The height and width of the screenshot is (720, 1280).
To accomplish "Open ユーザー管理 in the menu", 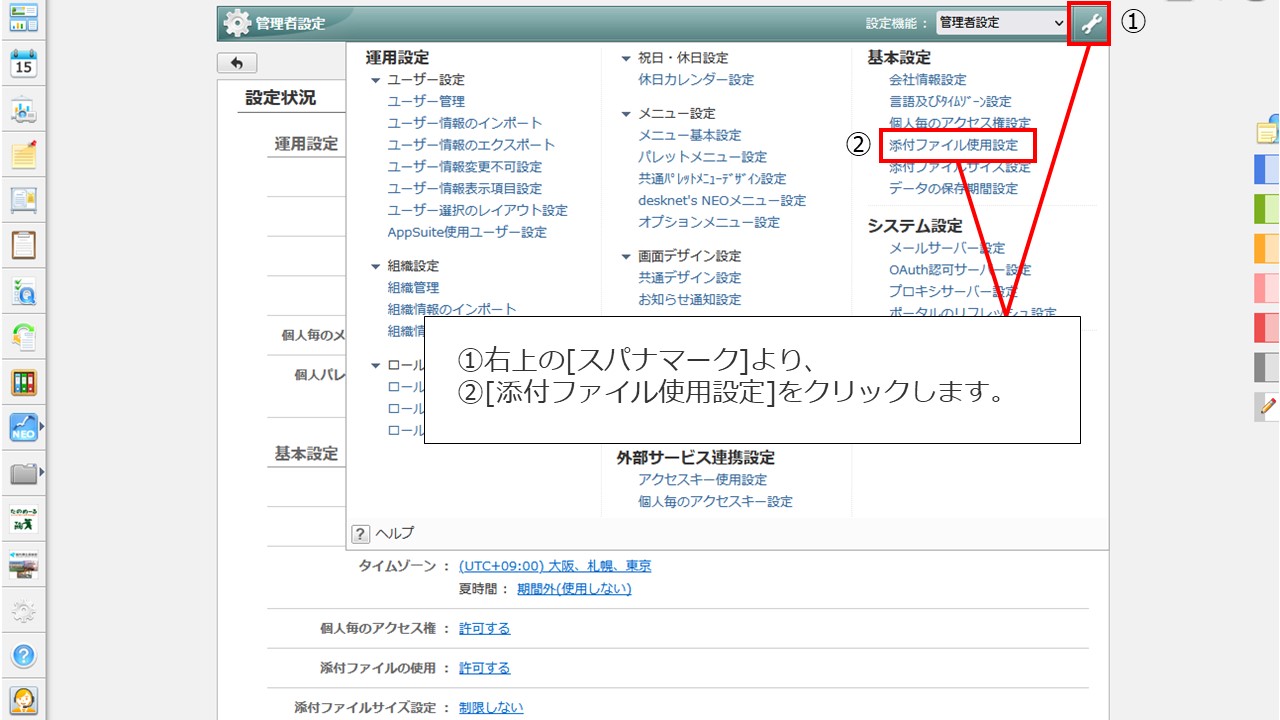I will 426,101.
